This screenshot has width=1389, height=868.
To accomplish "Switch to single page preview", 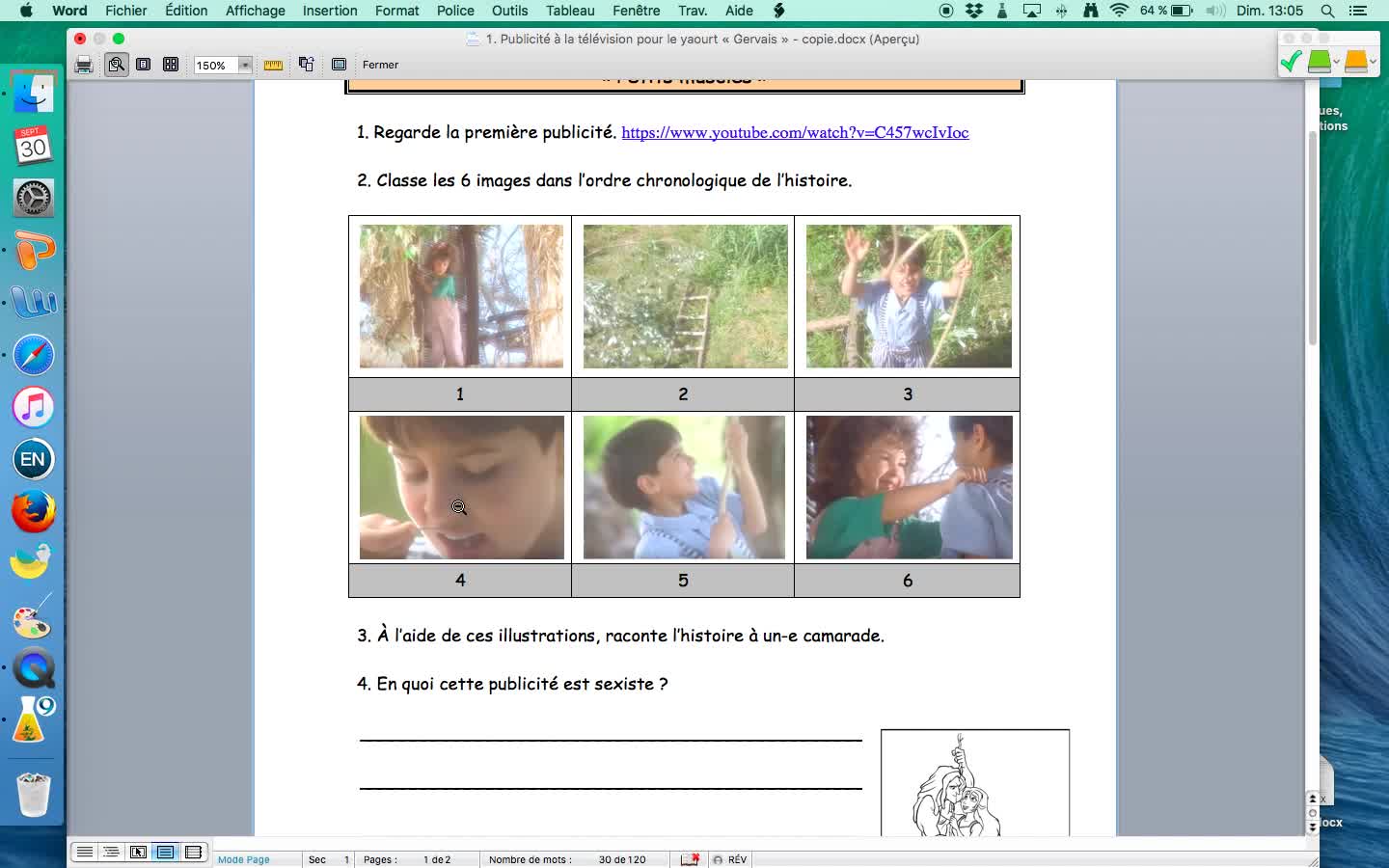I will point(144,65).
